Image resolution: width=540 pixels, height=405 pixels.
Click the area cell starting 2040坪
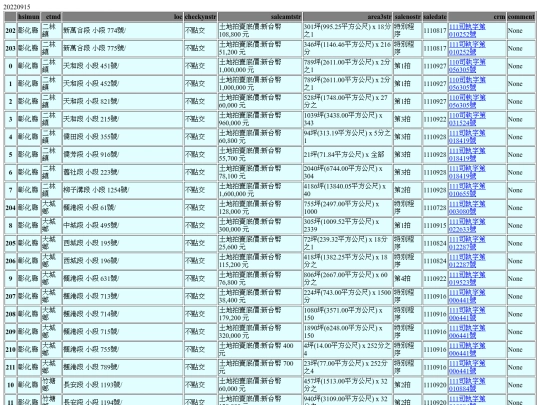(347, 172)
